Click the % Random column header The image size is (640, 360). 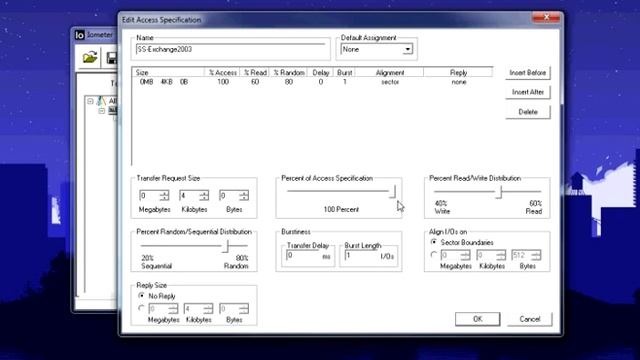[x=288, y=73]
